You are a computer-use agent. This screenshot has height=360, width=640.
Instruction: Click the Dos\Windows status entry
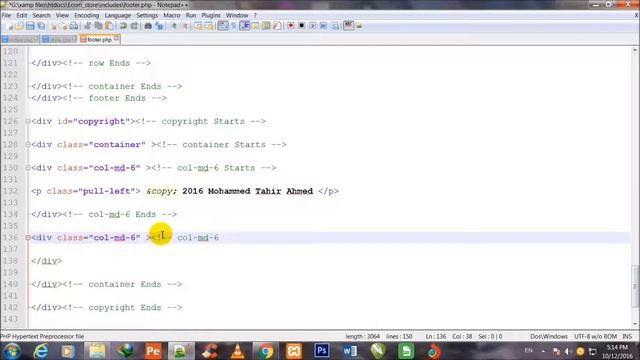point(549,336)
